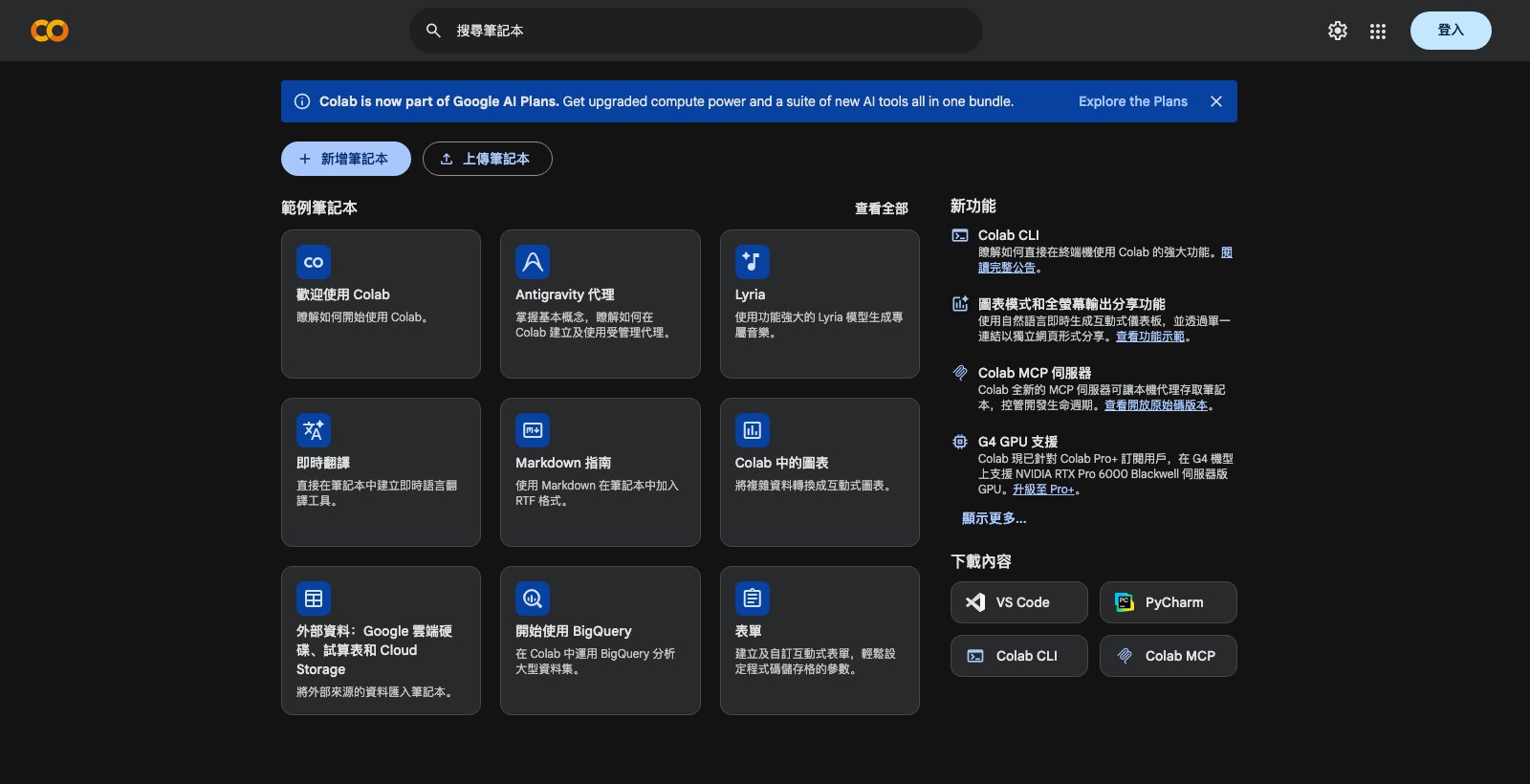
Task: Open the 外部資料 Google 雲端硬碟 card title
Action: coord(375,650)
